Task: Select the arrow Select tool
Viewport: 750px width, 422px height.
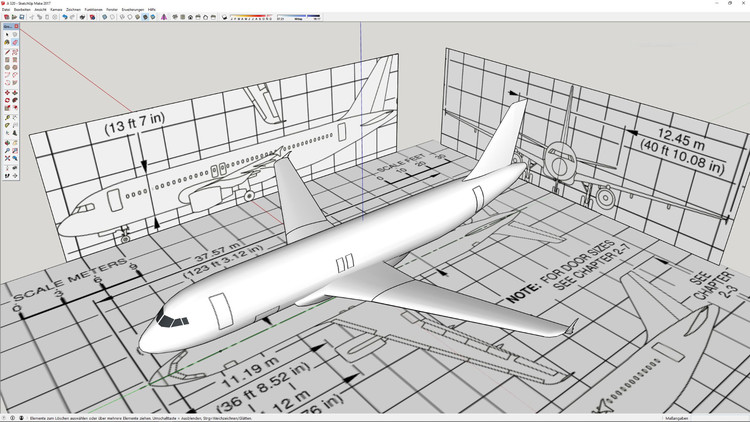Action: [7, 34]
